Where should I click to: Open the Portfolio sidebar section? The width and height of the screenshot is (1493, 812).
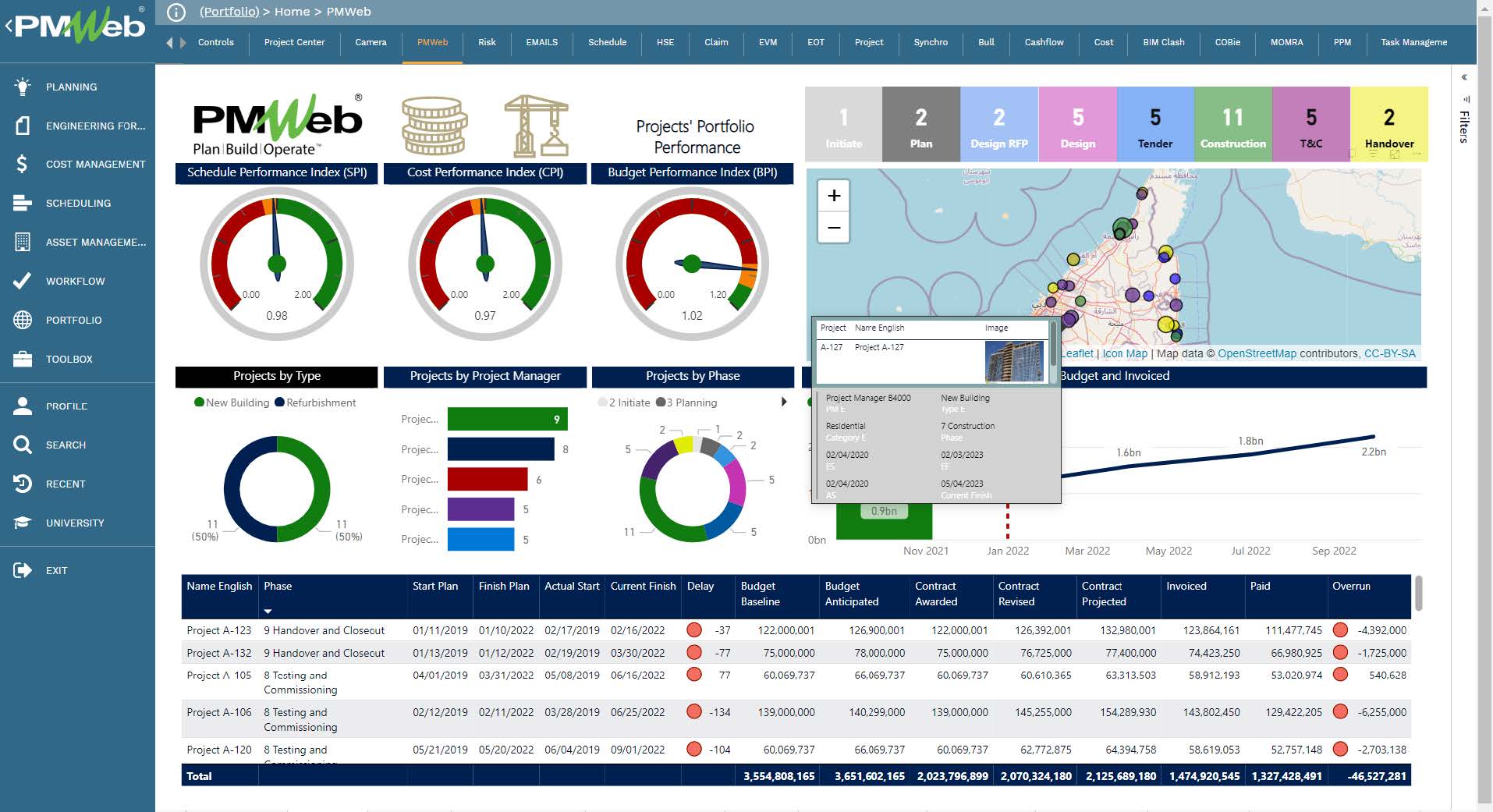tap(74, 320)
